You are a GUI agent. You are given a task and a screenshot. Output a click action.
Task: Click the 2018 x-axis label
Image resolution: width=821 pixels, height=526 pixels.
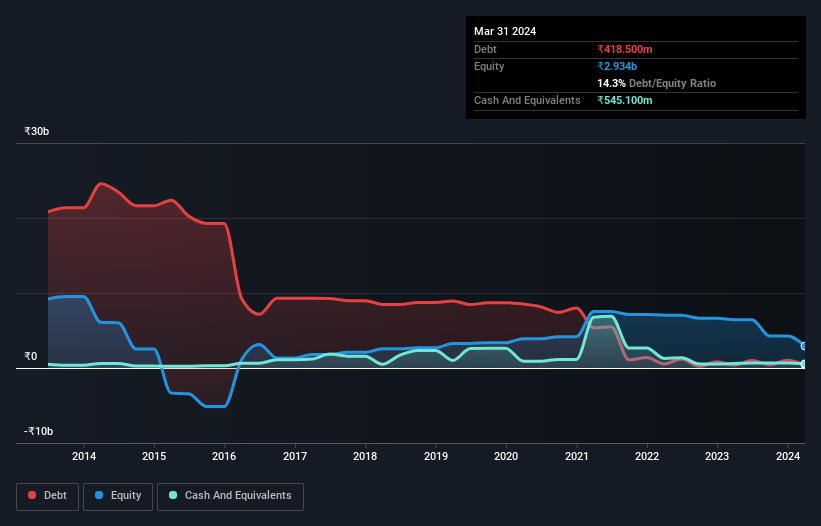(x=365, y=456)
